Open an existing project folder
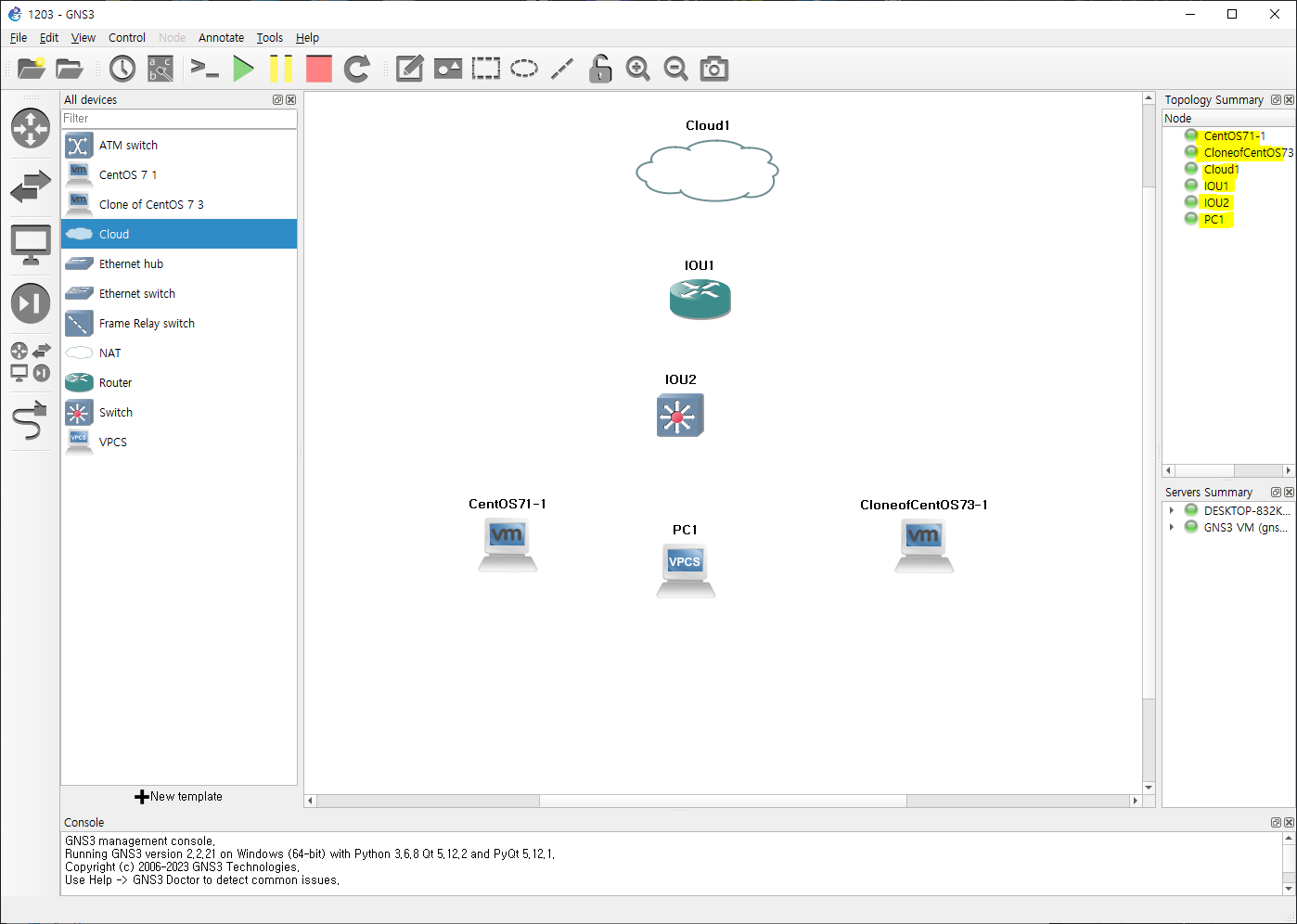 [x=70, y=69]
